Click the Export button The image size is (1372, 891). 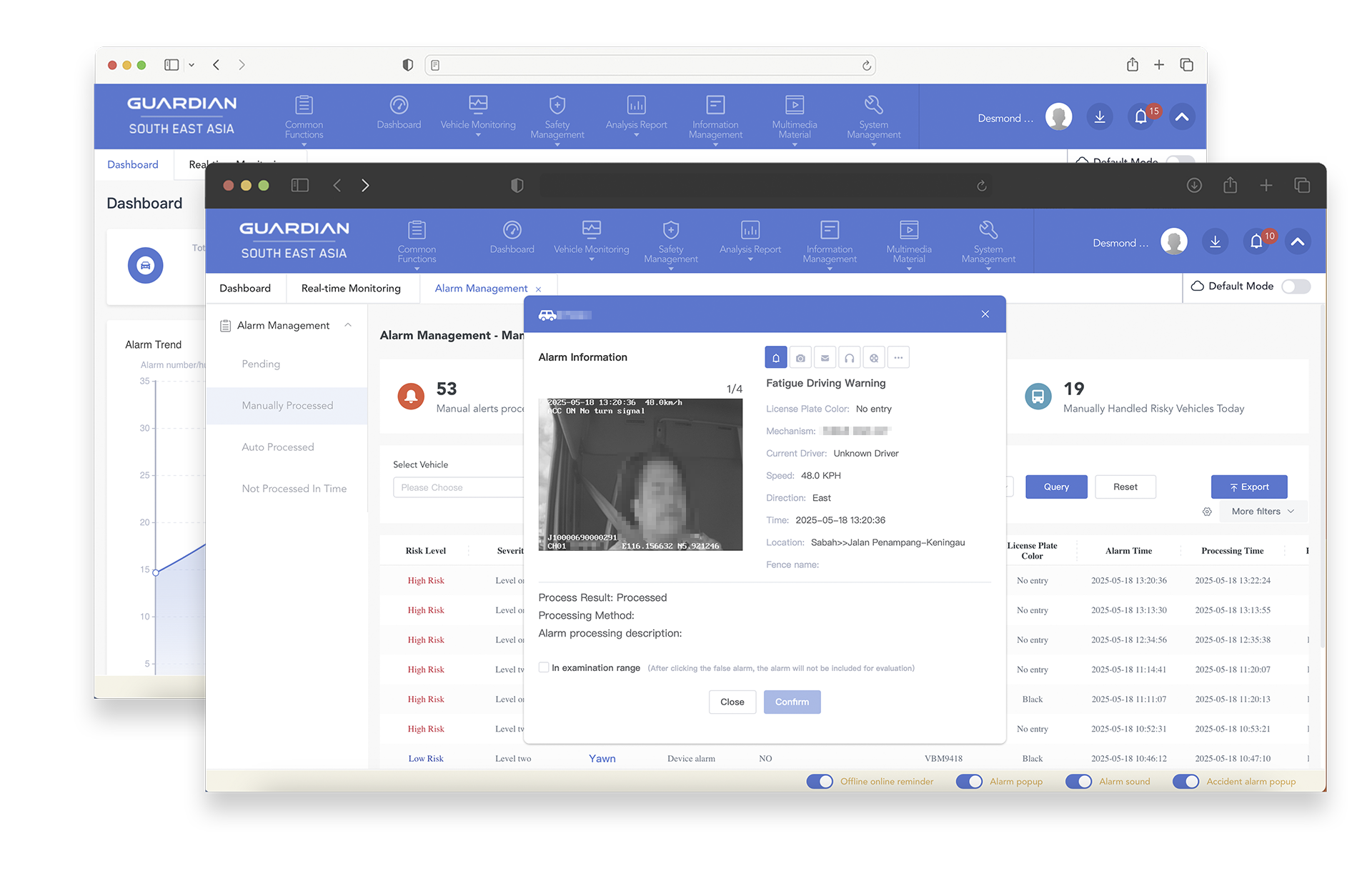point(1249,487)
